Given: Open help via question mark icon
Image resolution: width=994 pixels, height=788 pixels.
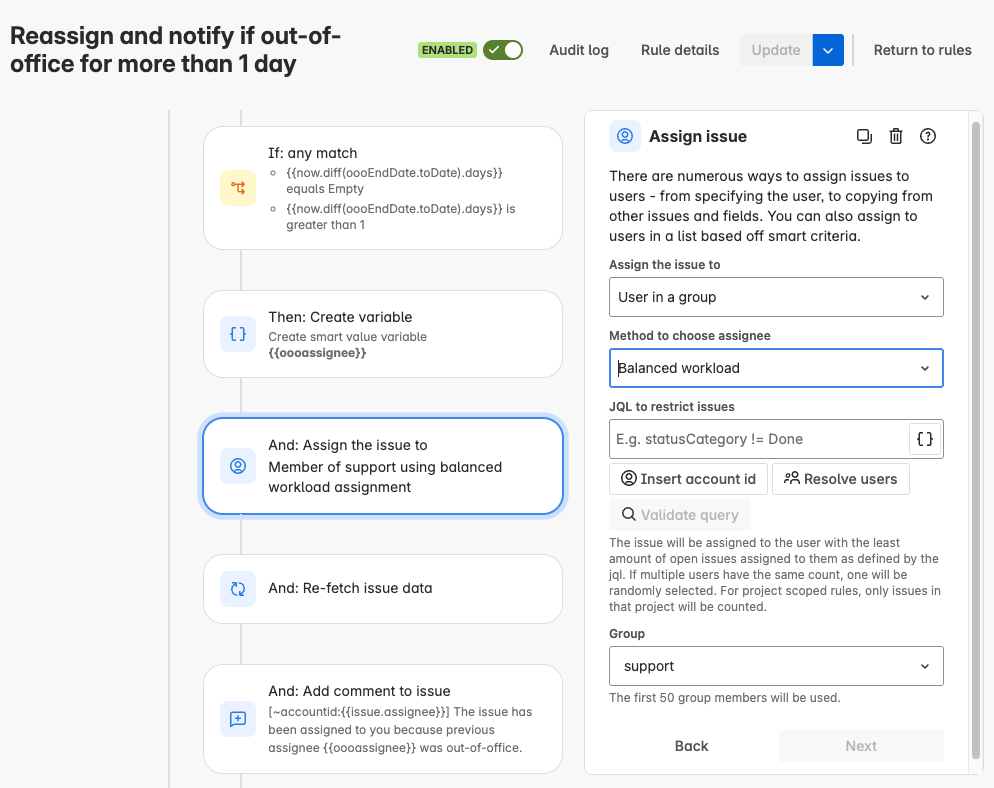Looking at the screenshot, I should [x=928, y=136].
